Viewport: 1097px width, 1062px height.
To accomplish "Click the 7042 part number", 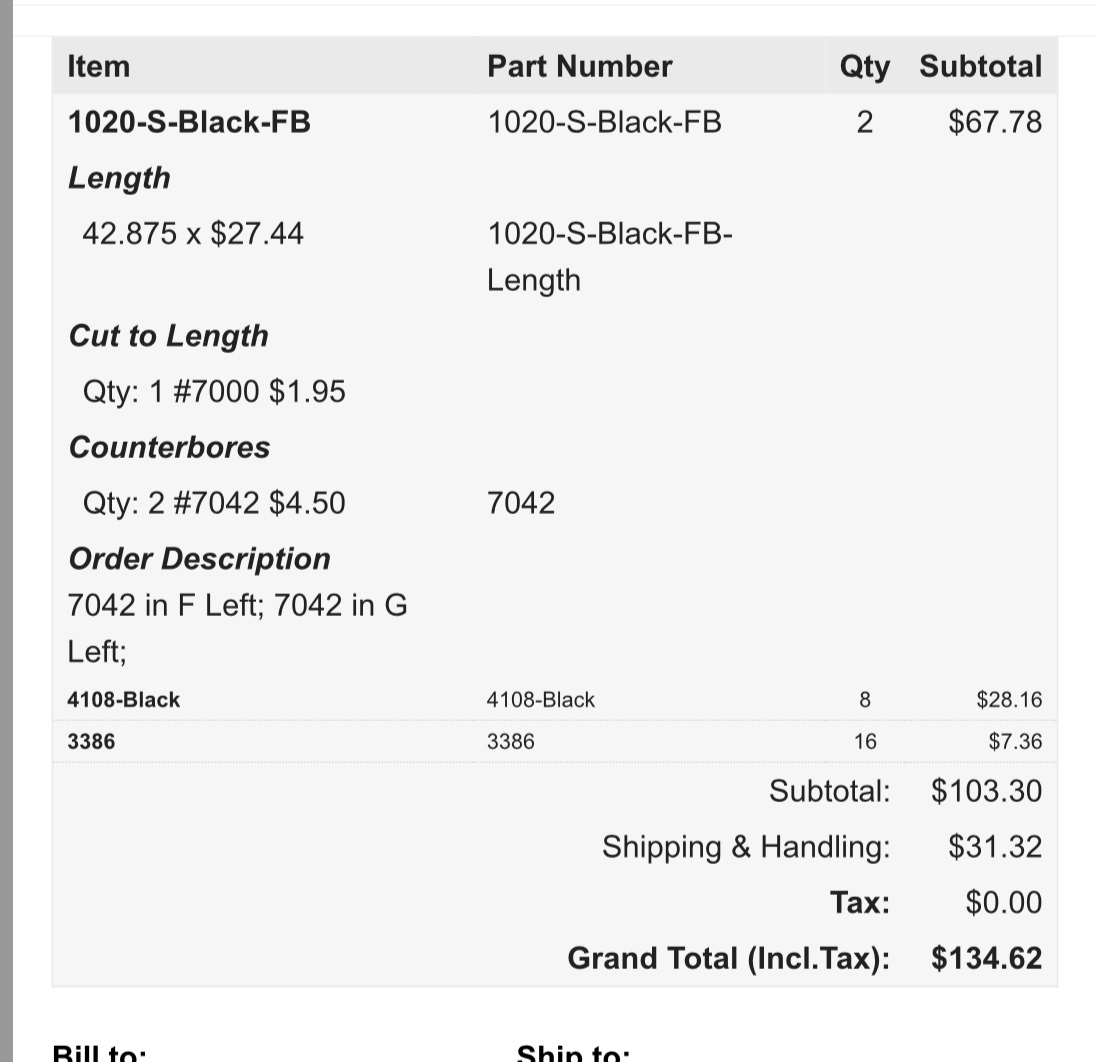I will coord(521,503).
